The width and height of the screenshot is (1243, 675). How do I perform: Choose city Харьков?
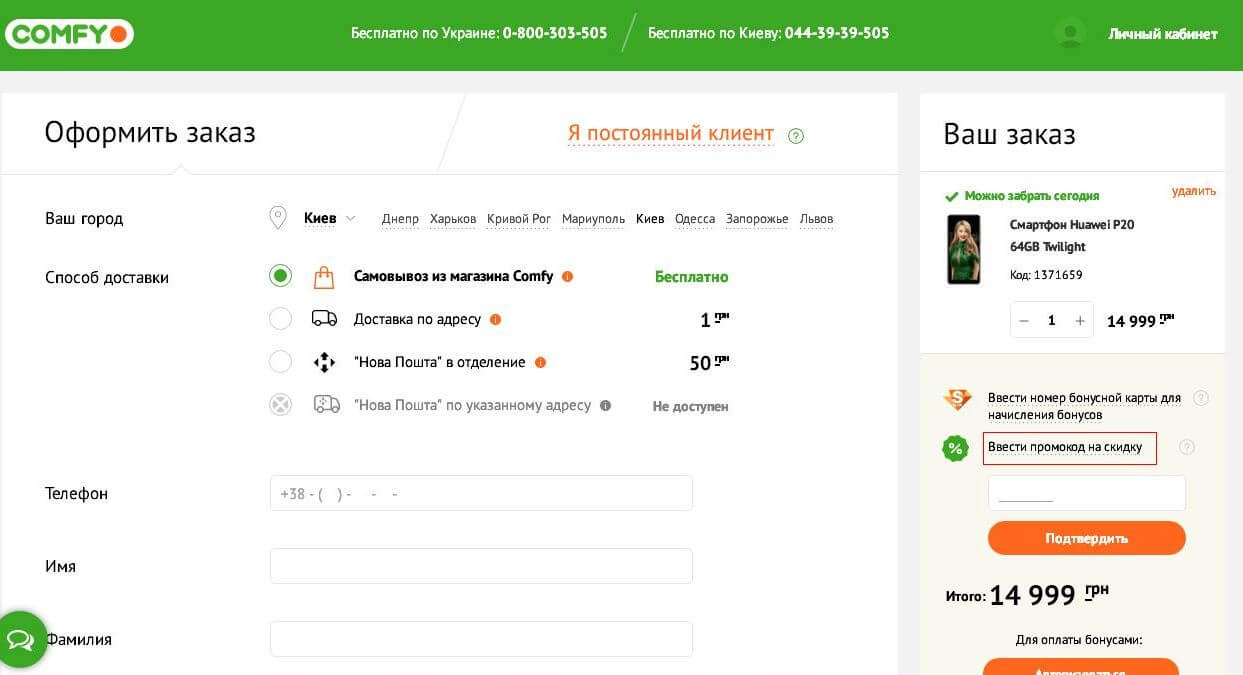(453, 219)
